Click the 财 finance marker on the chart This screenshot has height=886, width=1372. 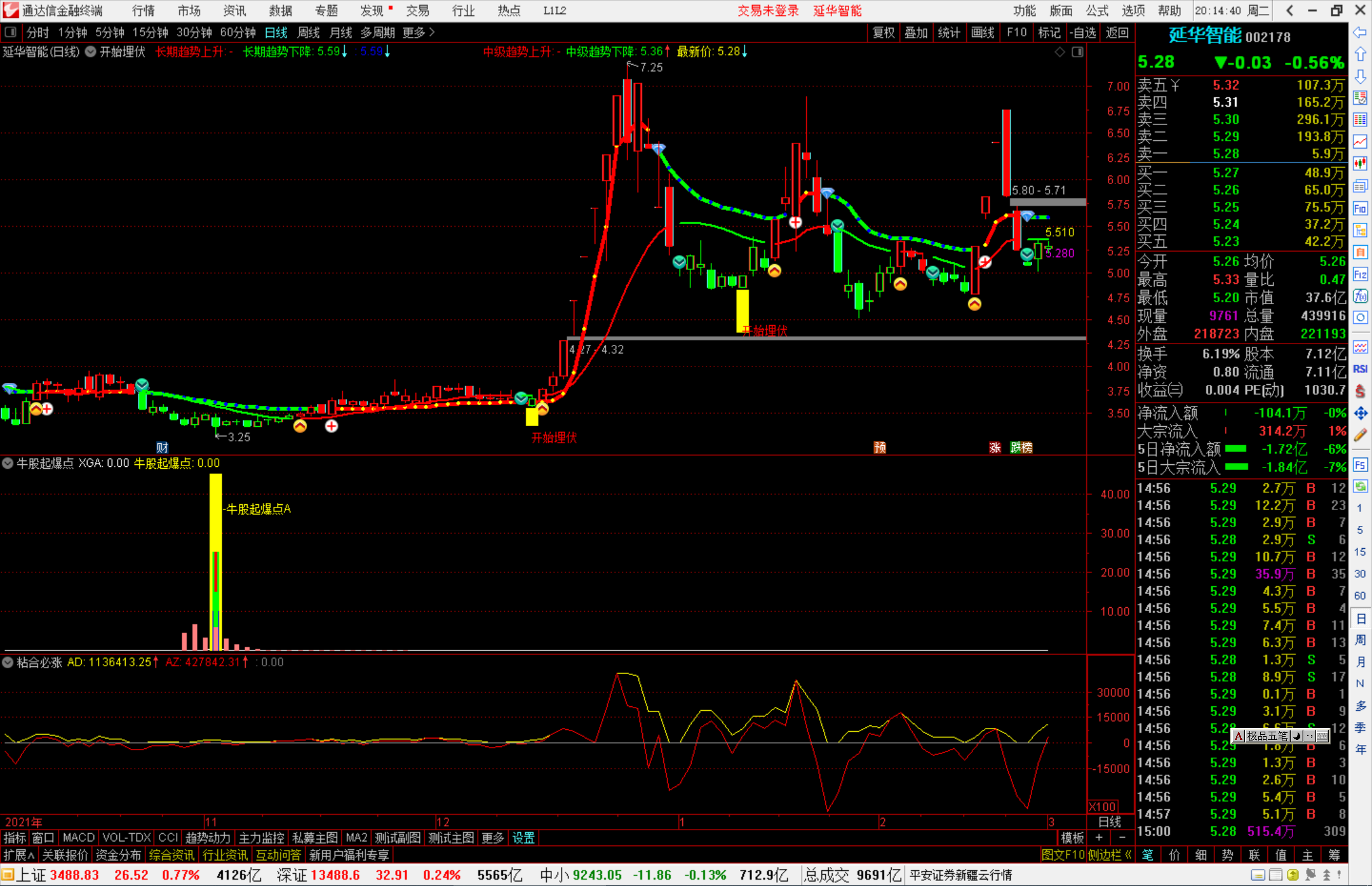(x=163, y=448)
